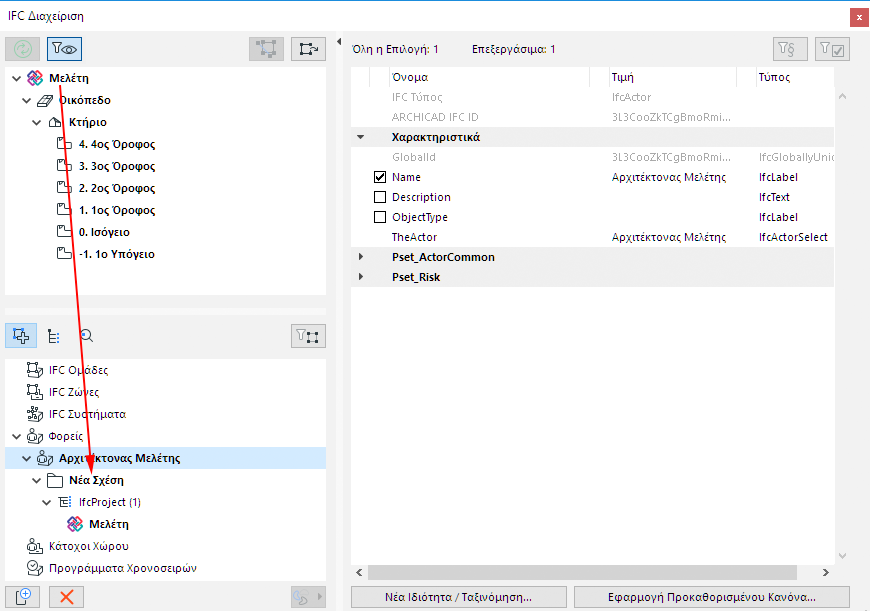This screenshot has height=611, width=870.
Task: Click the Όνομα column header
Action: pyautogui.click(x=409, y=77)
